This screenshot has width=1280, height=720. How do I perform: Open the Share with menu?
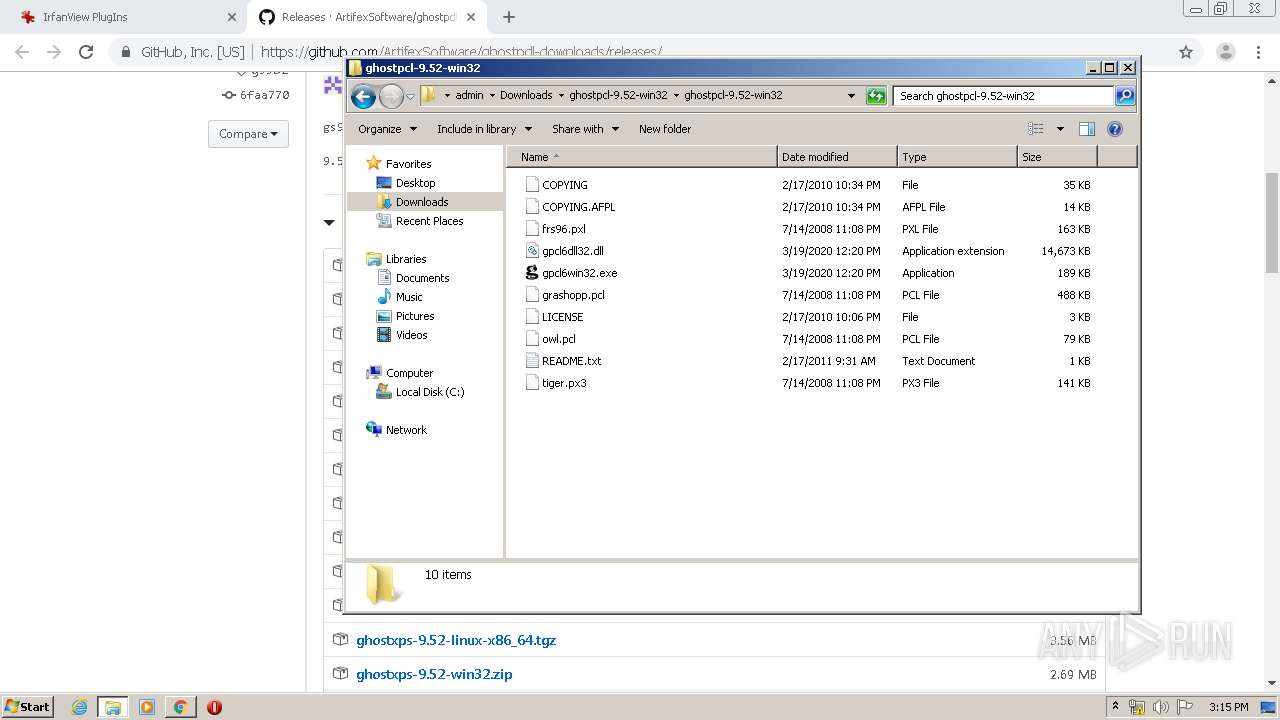[585, 129]
